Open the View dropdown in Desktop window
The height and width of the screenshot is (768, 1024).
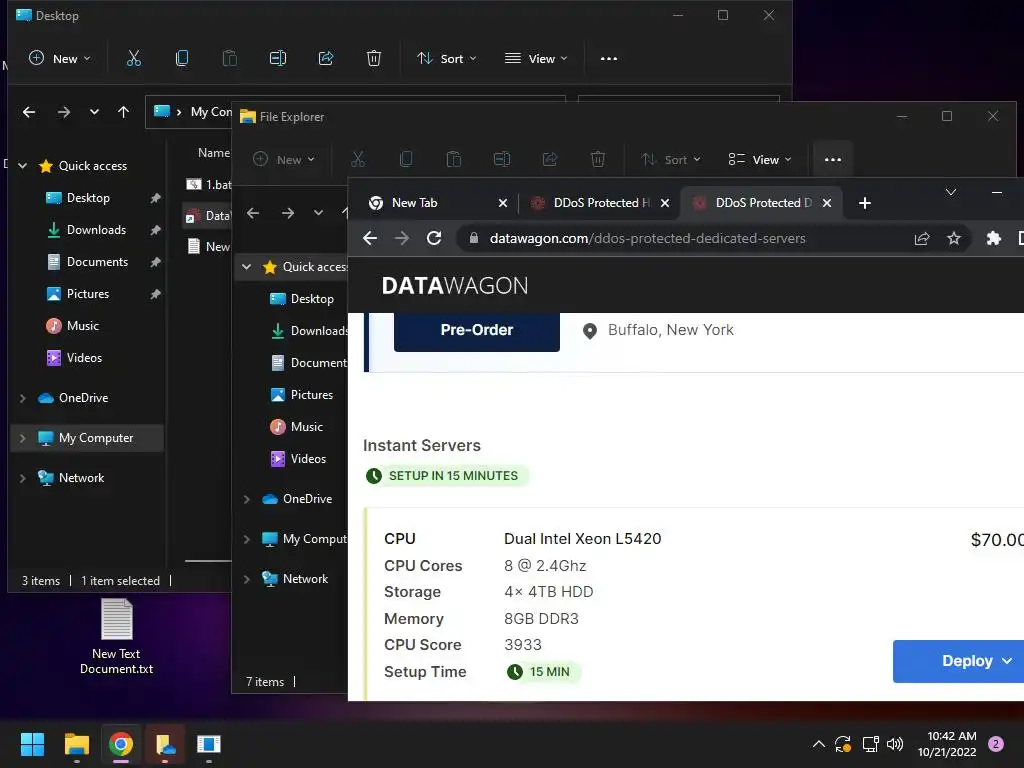click(x=536, y=59)
